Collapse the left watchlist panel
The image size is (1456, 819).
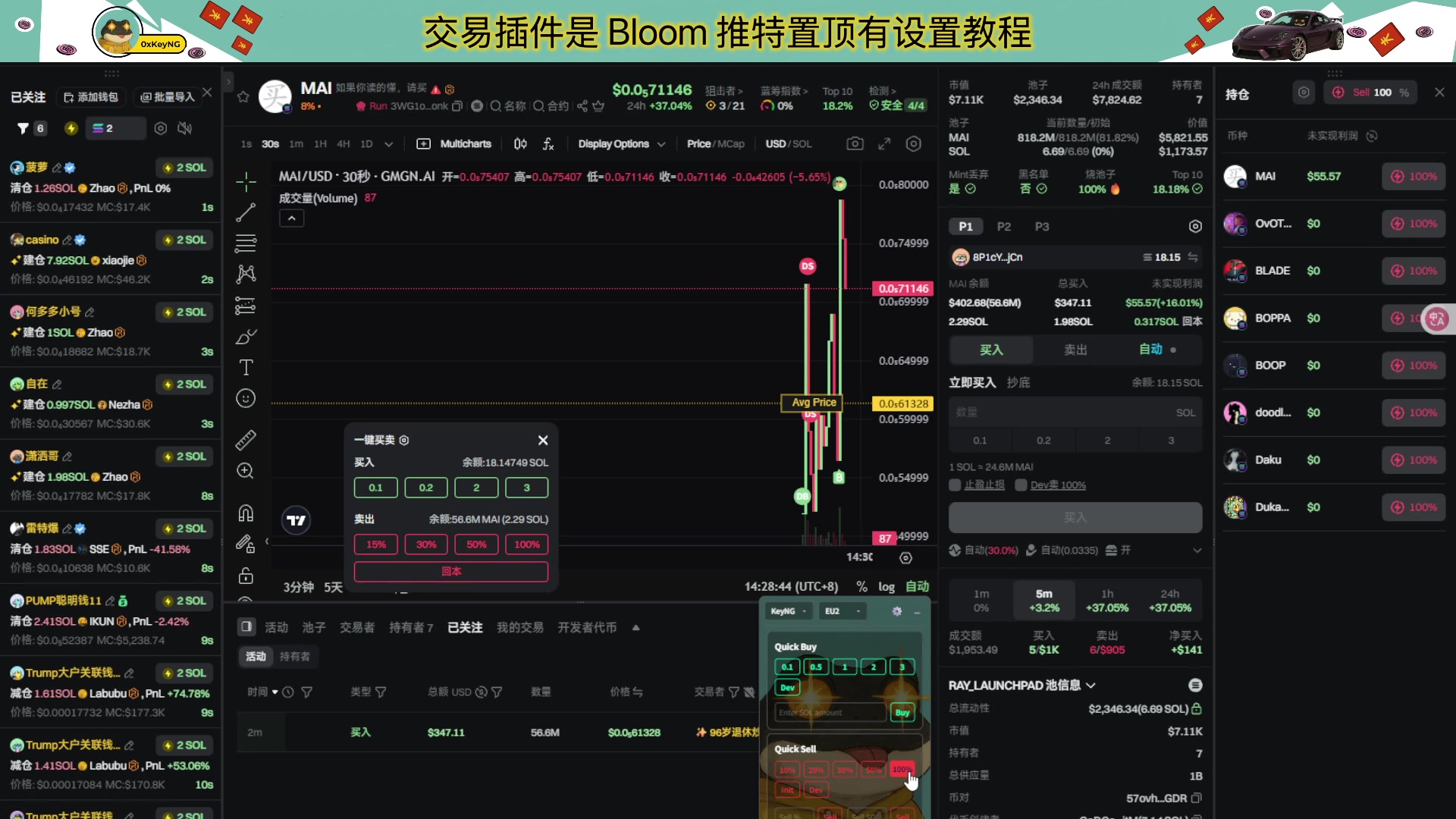click(228, 80)
